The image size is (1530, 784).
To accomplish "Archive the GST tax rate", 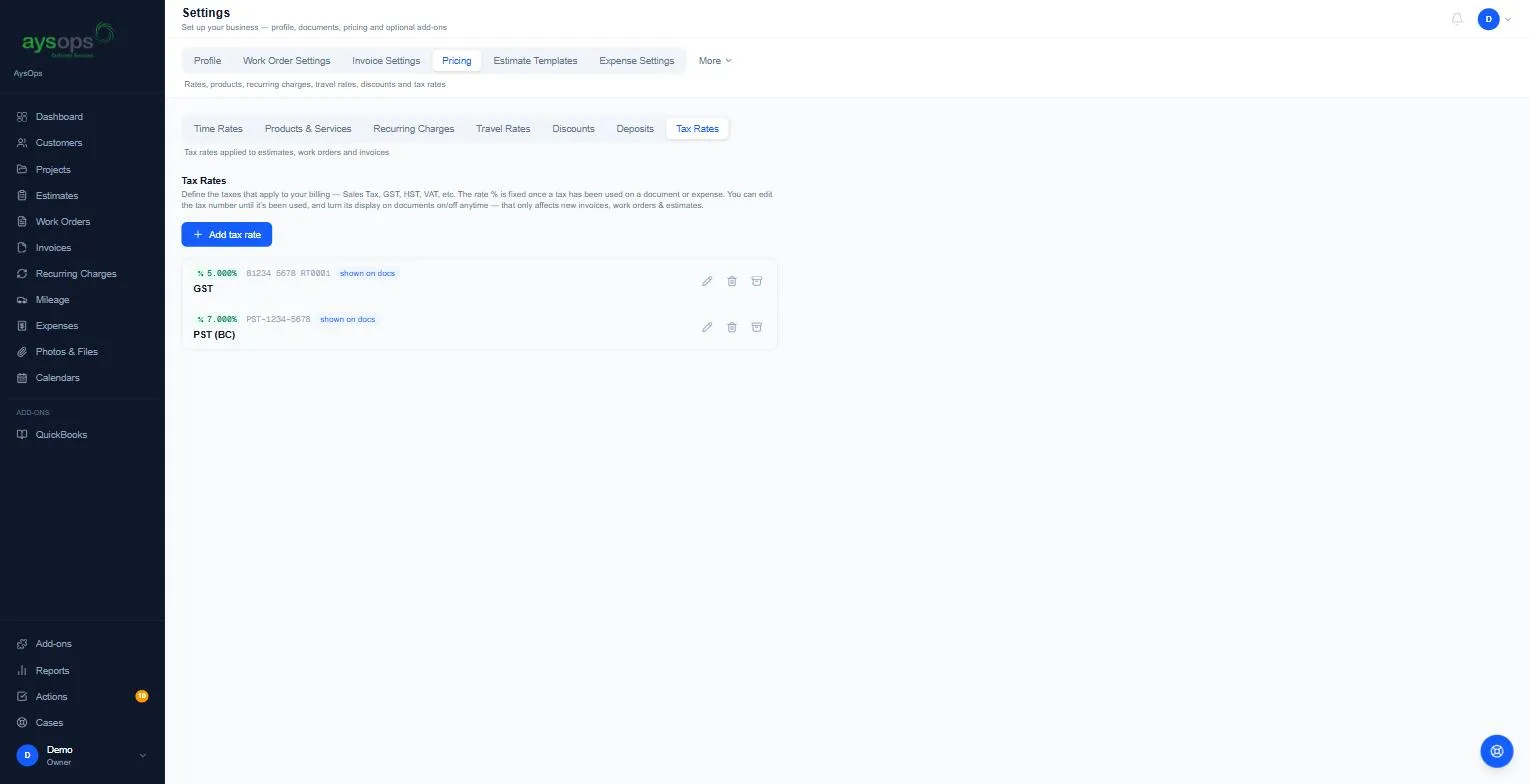I will point(757,281).
